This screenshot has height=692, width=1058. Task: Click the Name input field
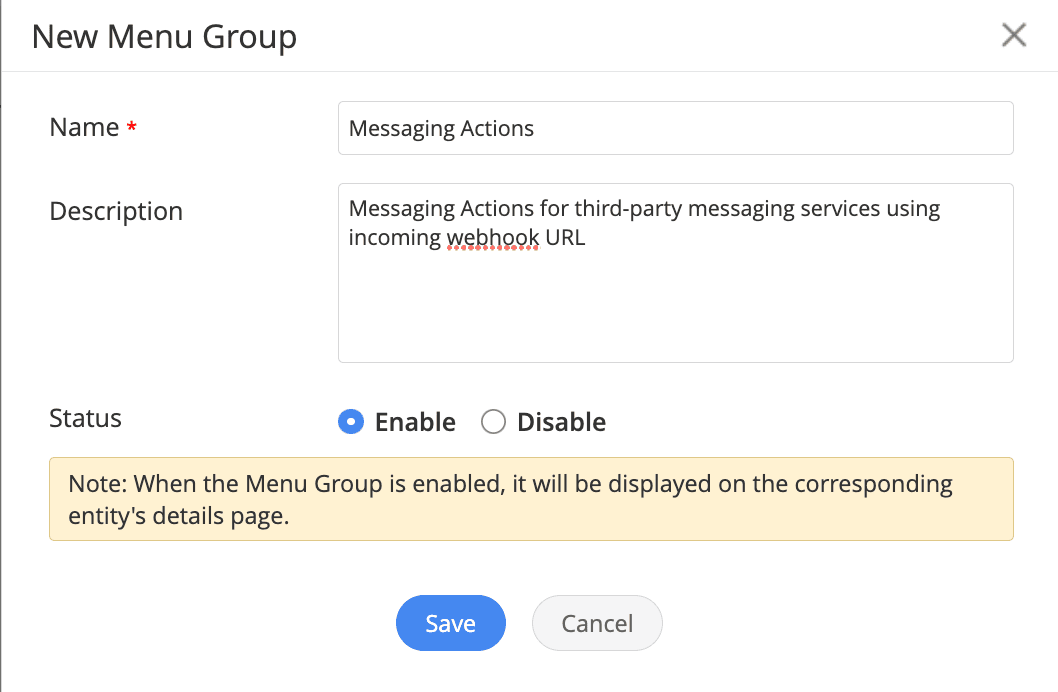click(675, 128)
